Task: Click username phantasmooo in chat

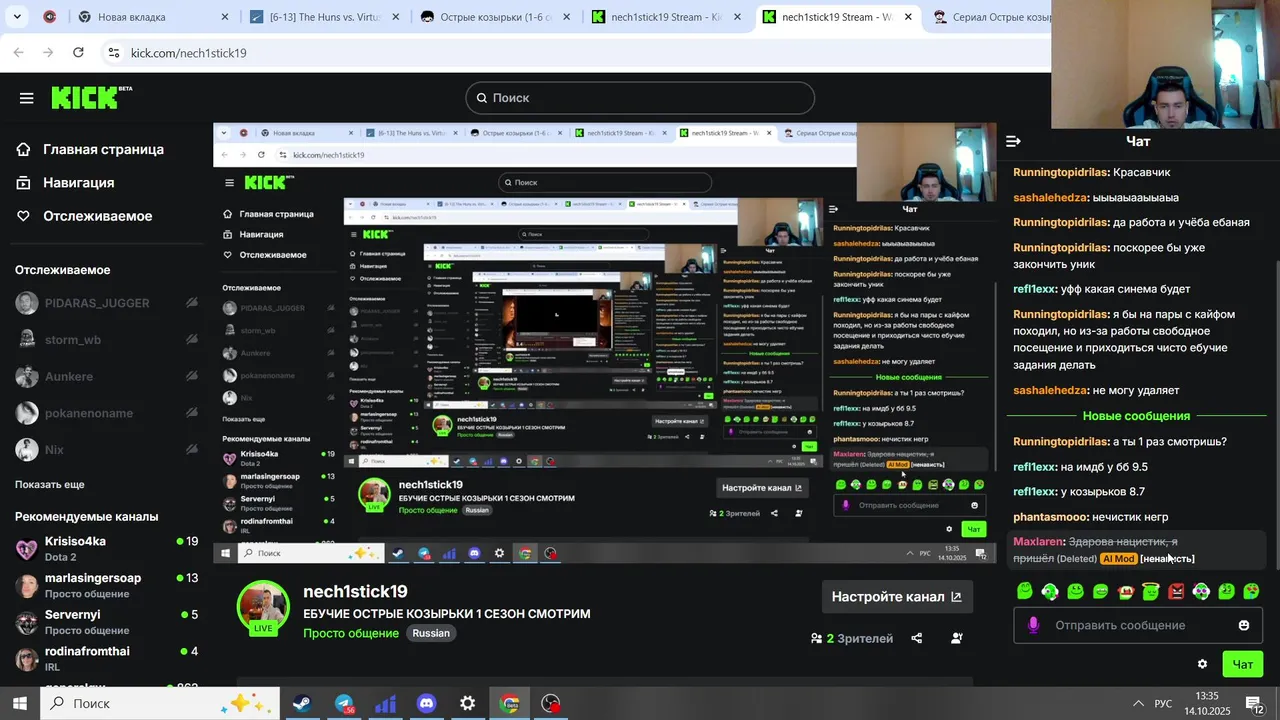Action: (x=1050, y=517)
